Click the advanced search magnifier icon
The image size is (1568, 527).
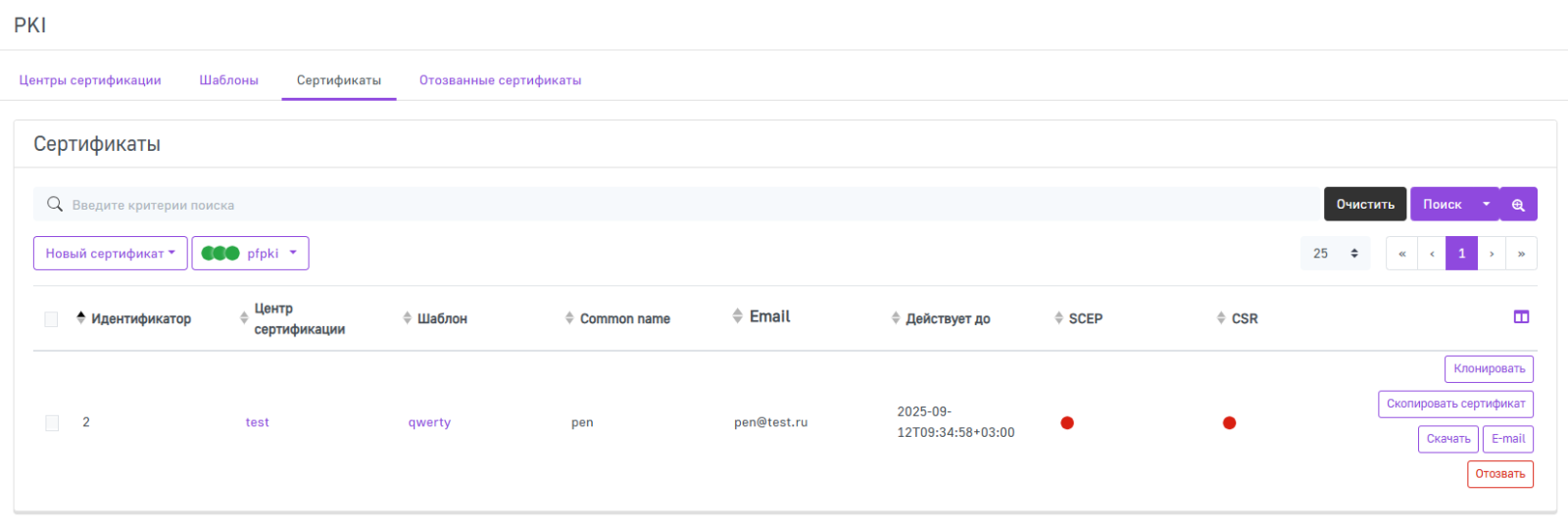1518,205
